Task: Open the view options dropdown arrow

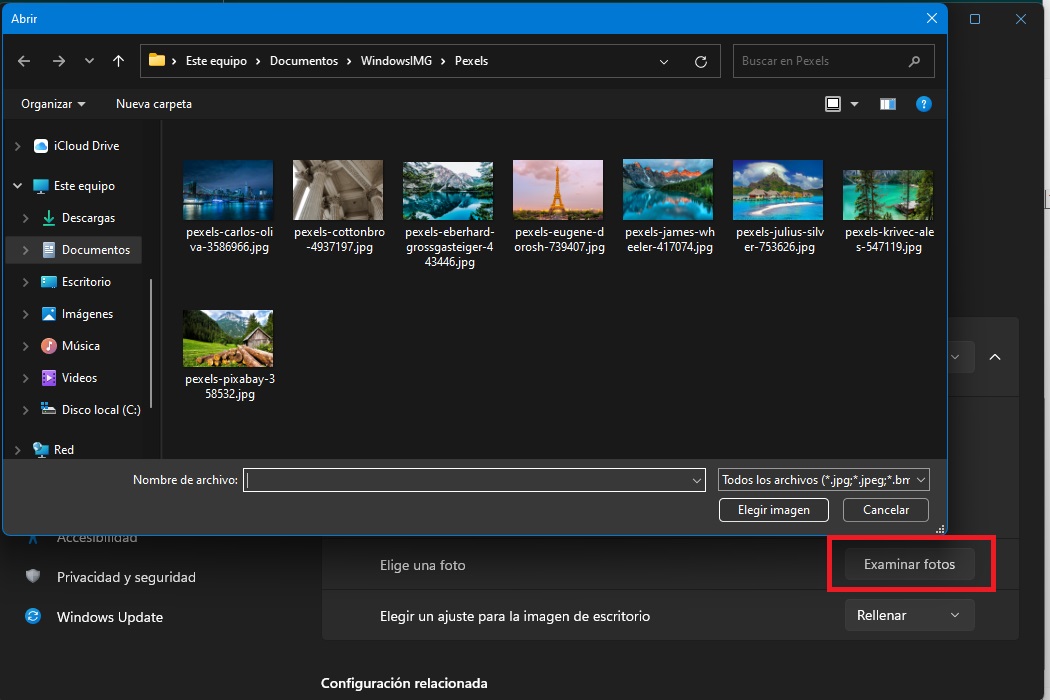Action: [854, 104]
